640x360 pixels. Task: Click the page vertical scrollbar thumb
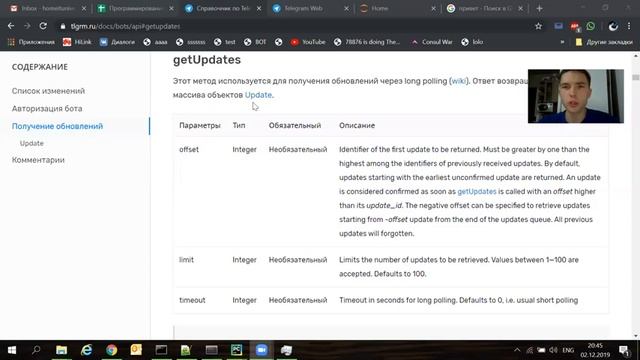[636, 77]
